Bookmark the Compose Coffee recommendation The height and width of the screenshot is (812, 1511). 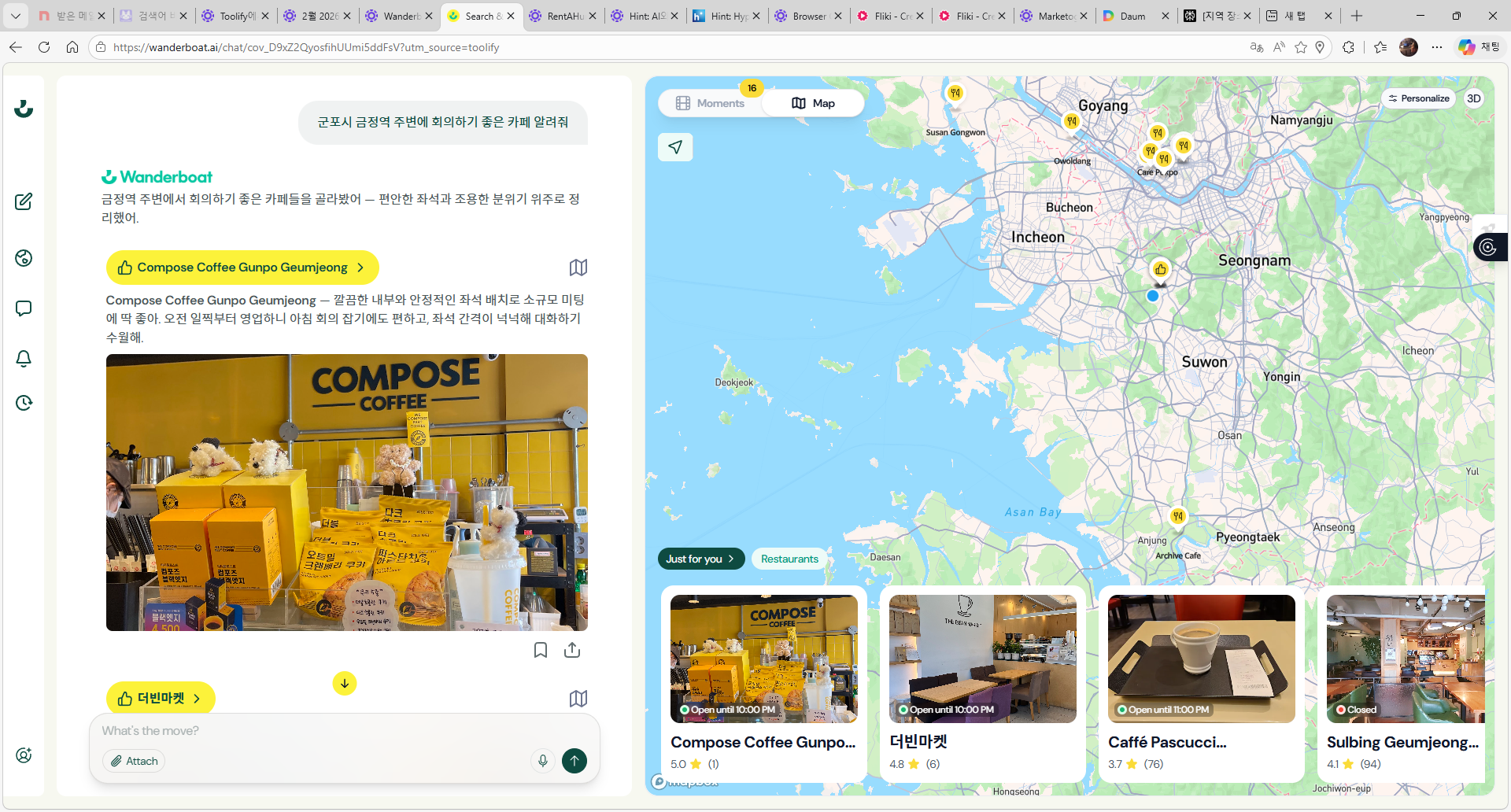point(541,650)
